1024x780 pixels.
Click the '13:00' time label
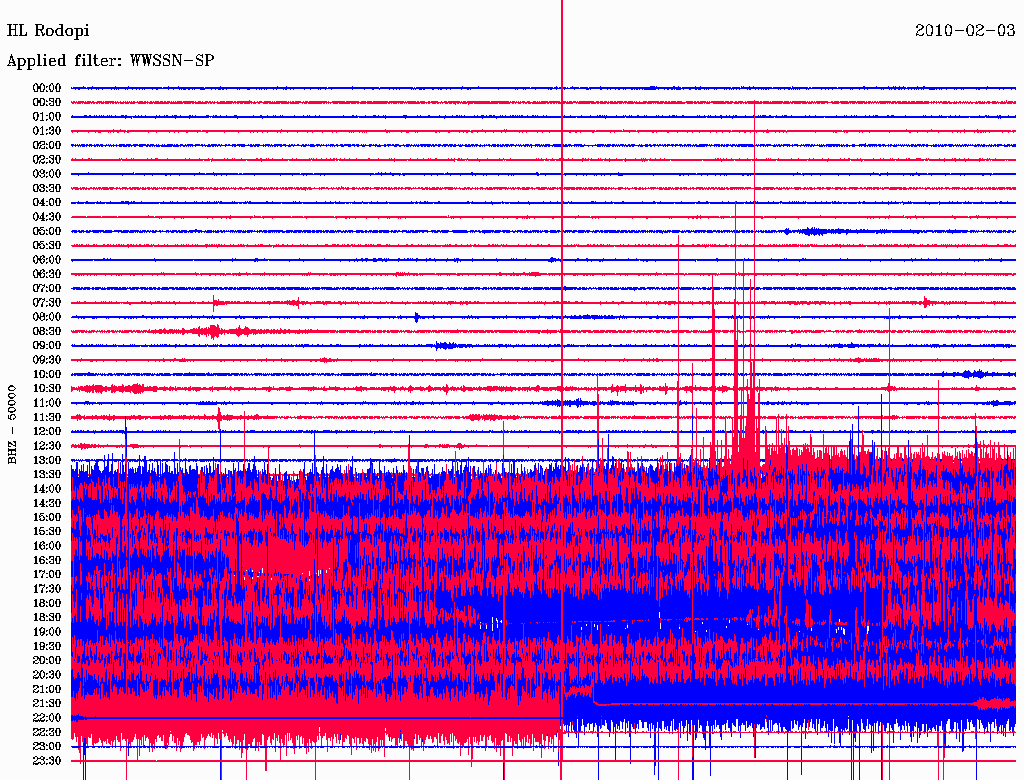tap(47, 460)
